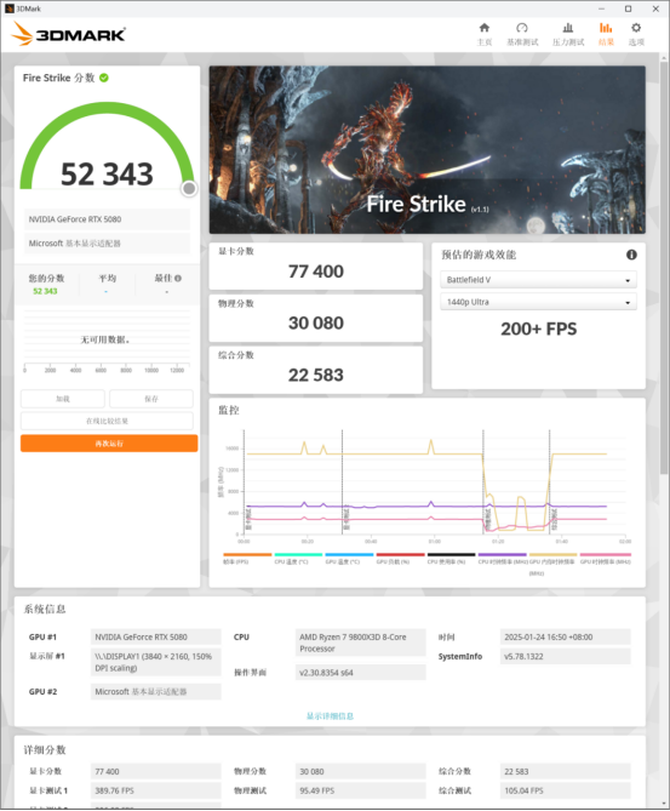Click the 200+ FPS estimate text
The height and width of the screenshot is (811, 670).
pos(538,329)
